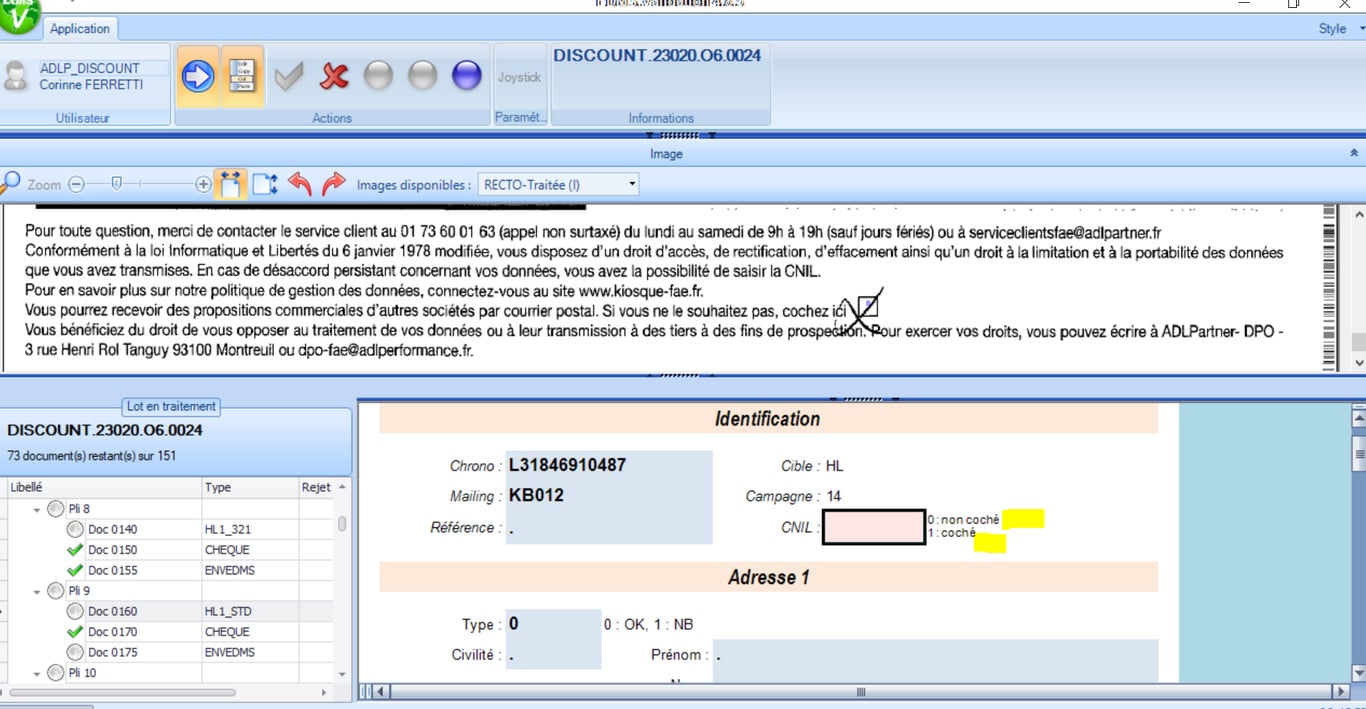
Task: Click the Prénom input field
Action: [x=935, y=656]
